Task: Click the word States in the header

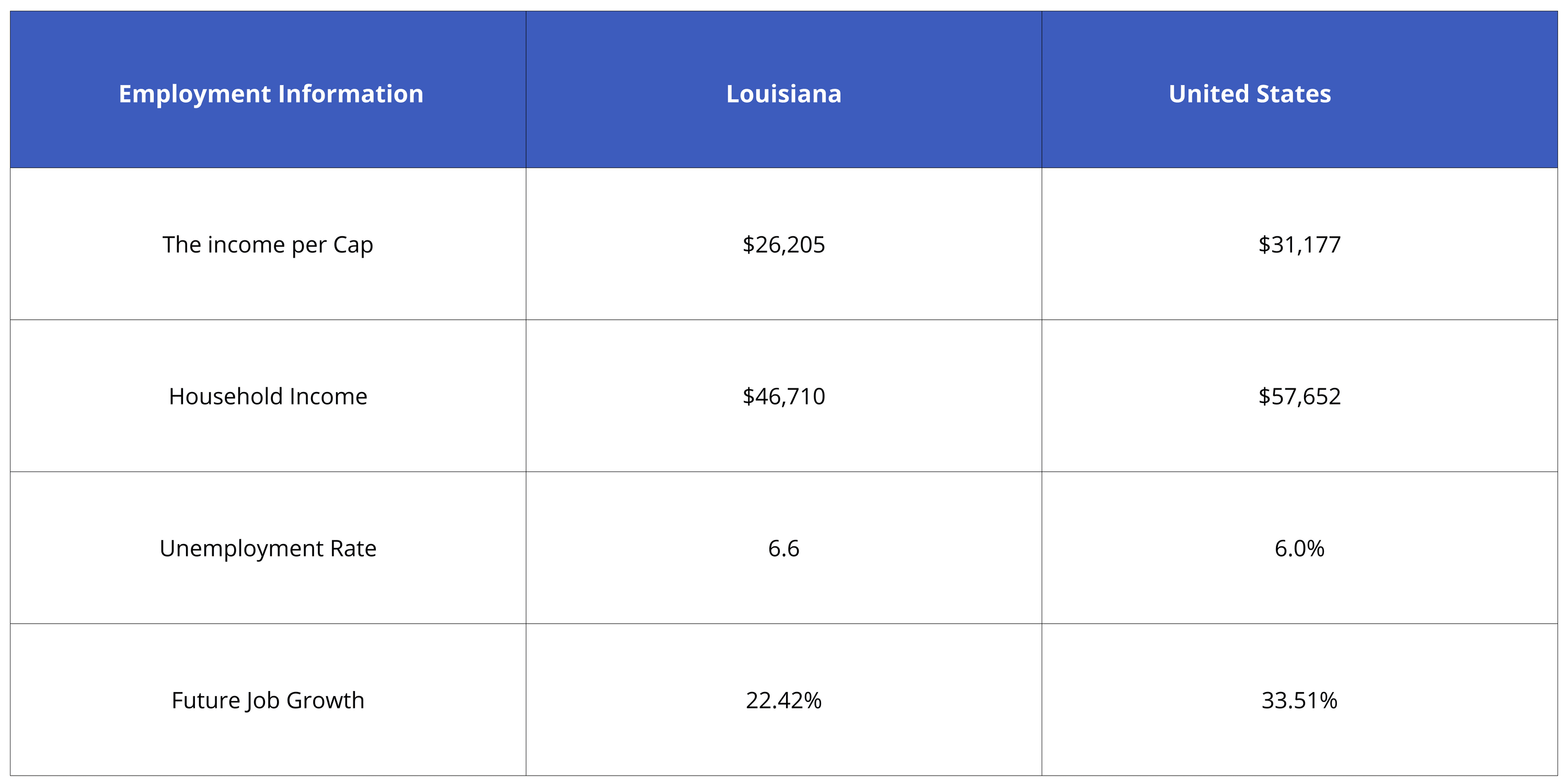Action: pyautogui.click(x=1294, y=94)
